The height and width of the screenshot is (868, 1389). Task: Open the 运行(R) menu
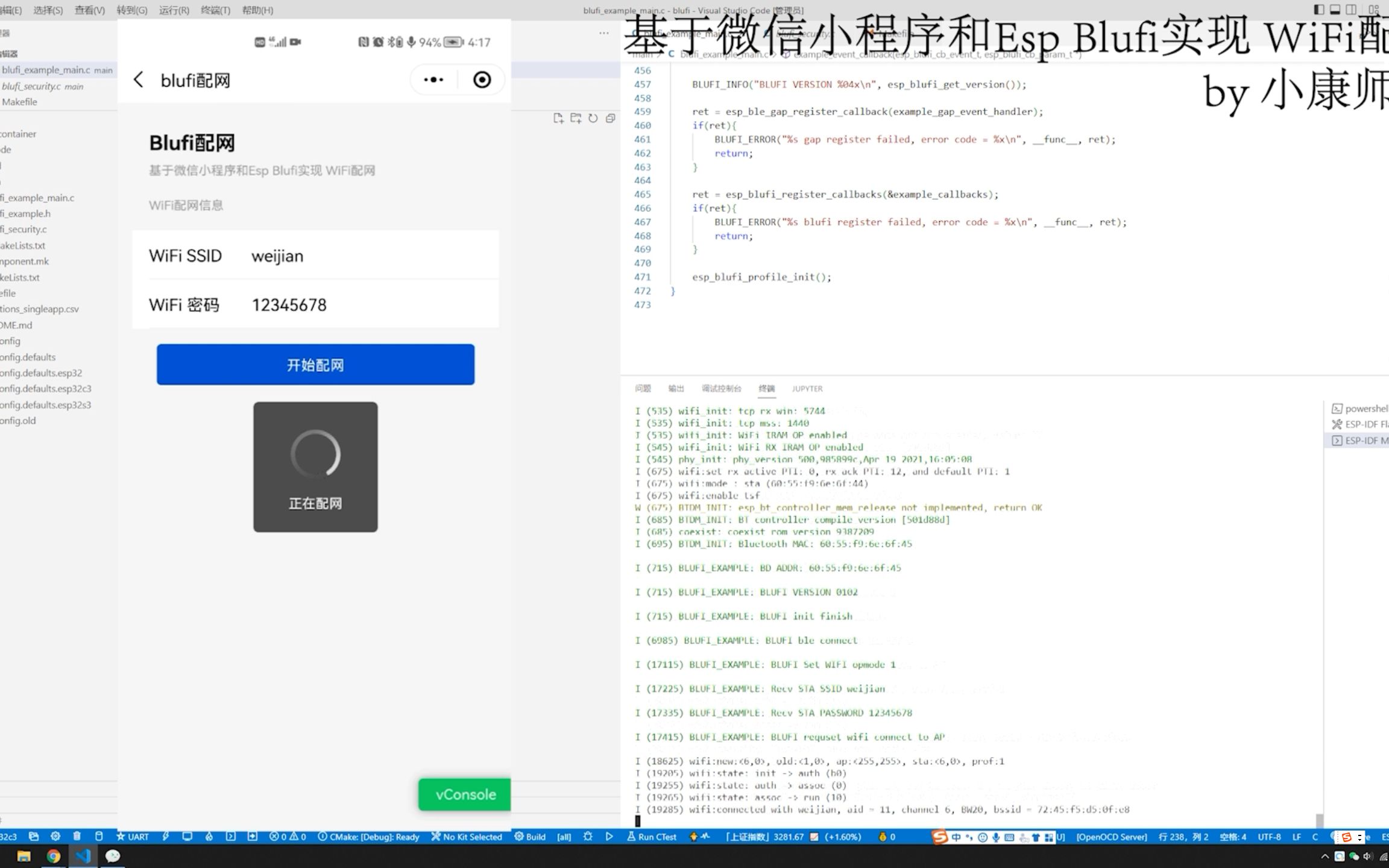point(174,10)
